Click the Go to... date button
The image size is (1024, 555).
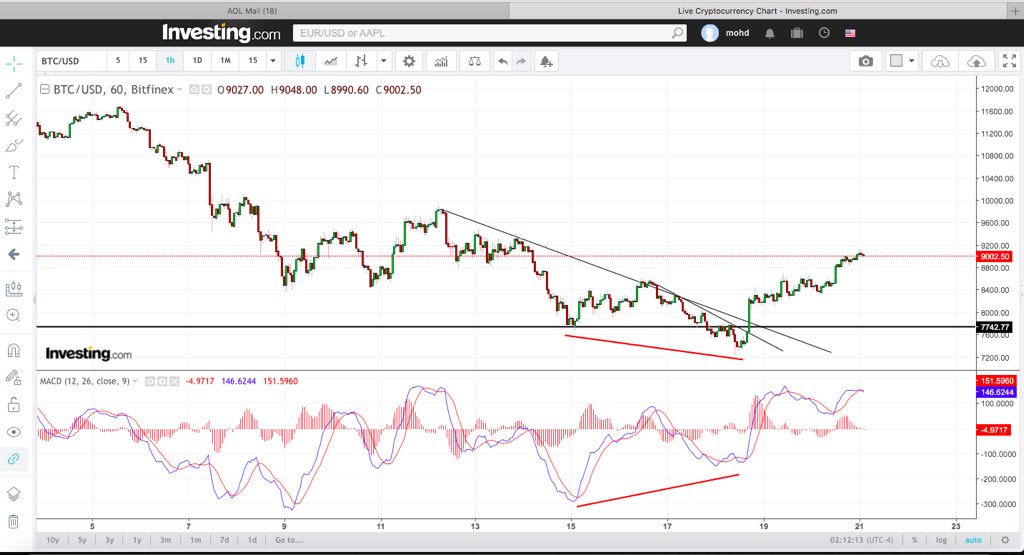pos(289,540)
